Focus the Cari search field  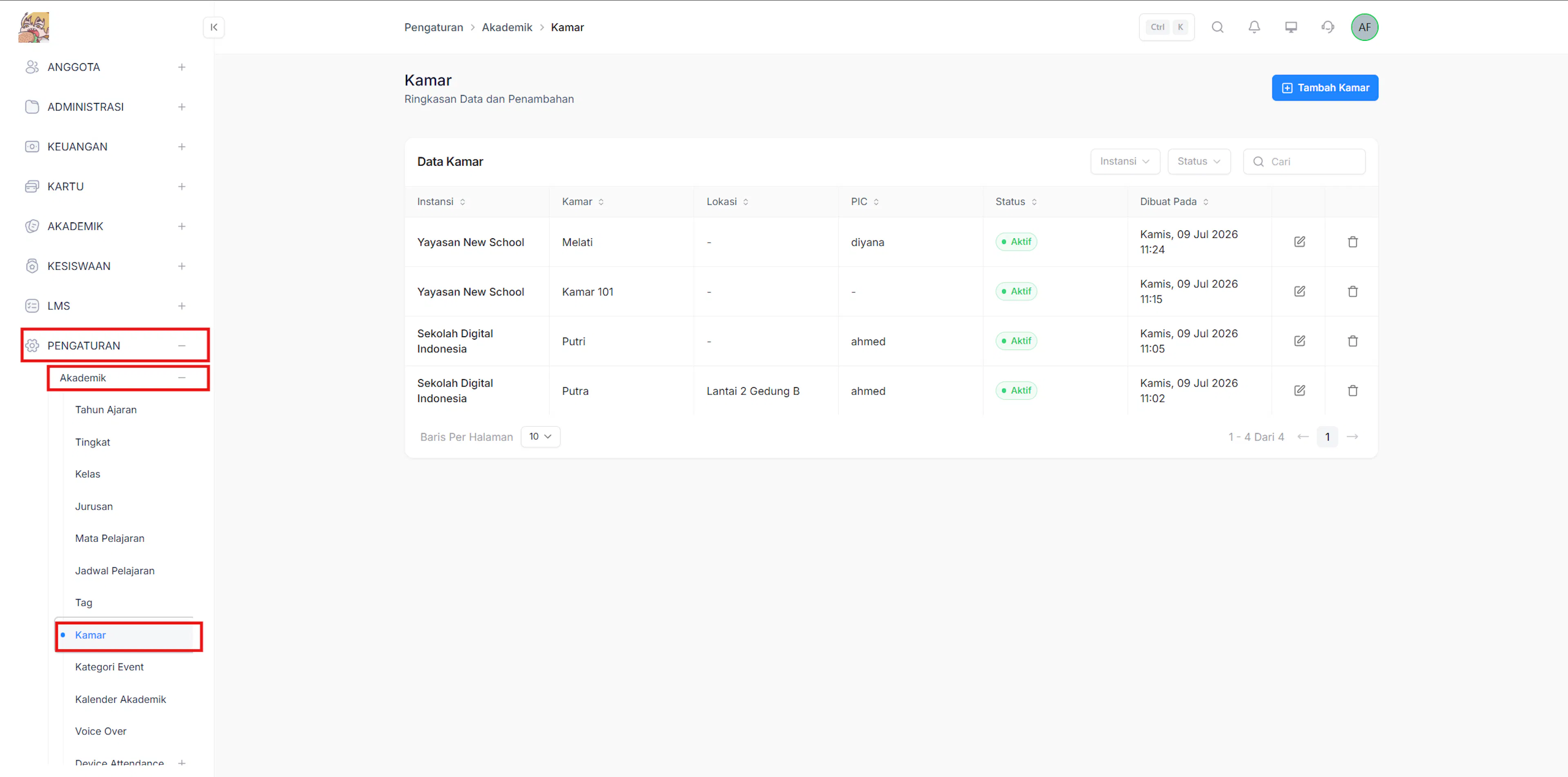[x=1305, y=161]
